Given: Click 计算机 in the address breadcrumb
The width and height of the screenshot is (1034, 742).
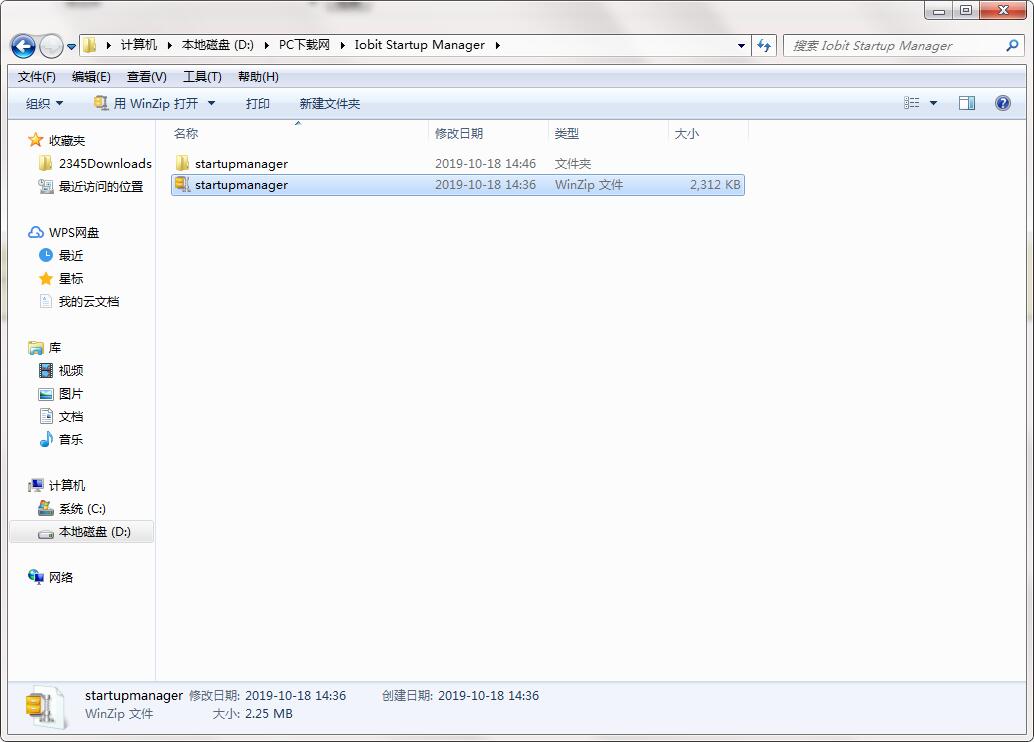Looking at the screenshot, I should click(138, 45).
